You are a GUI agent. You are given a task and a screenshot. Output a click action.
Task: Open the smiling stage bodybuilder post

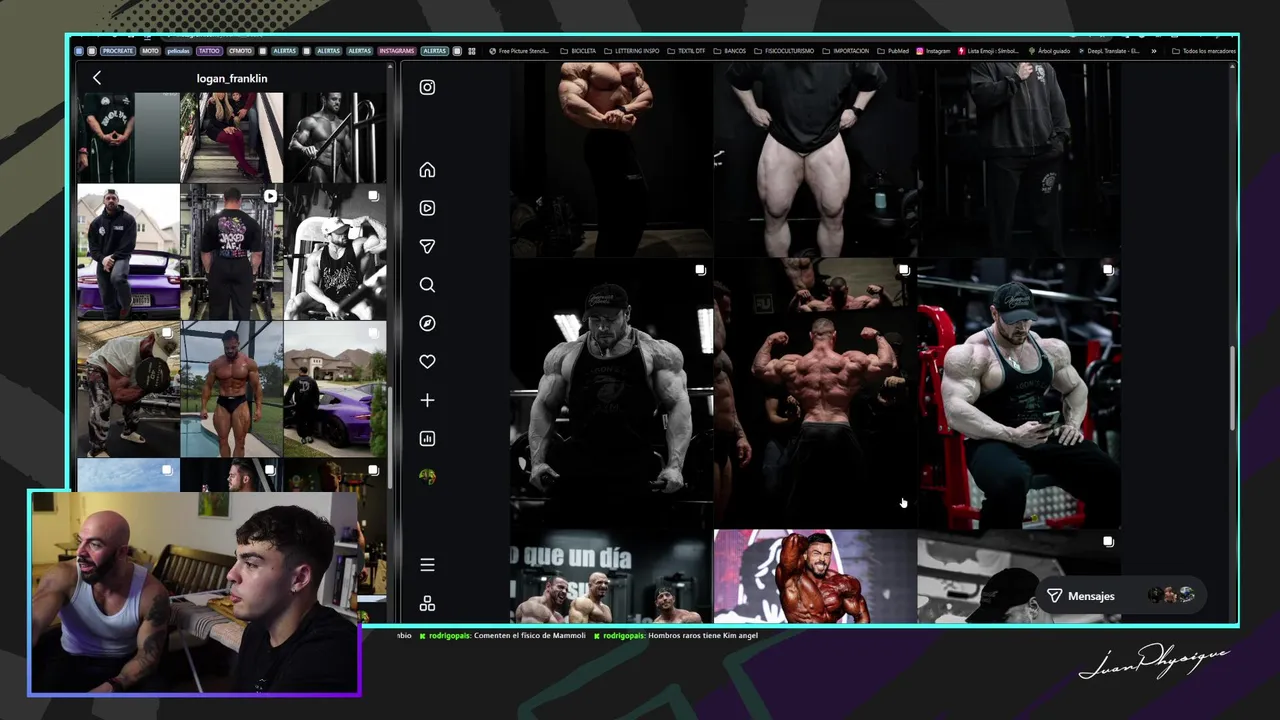point(815,577)
